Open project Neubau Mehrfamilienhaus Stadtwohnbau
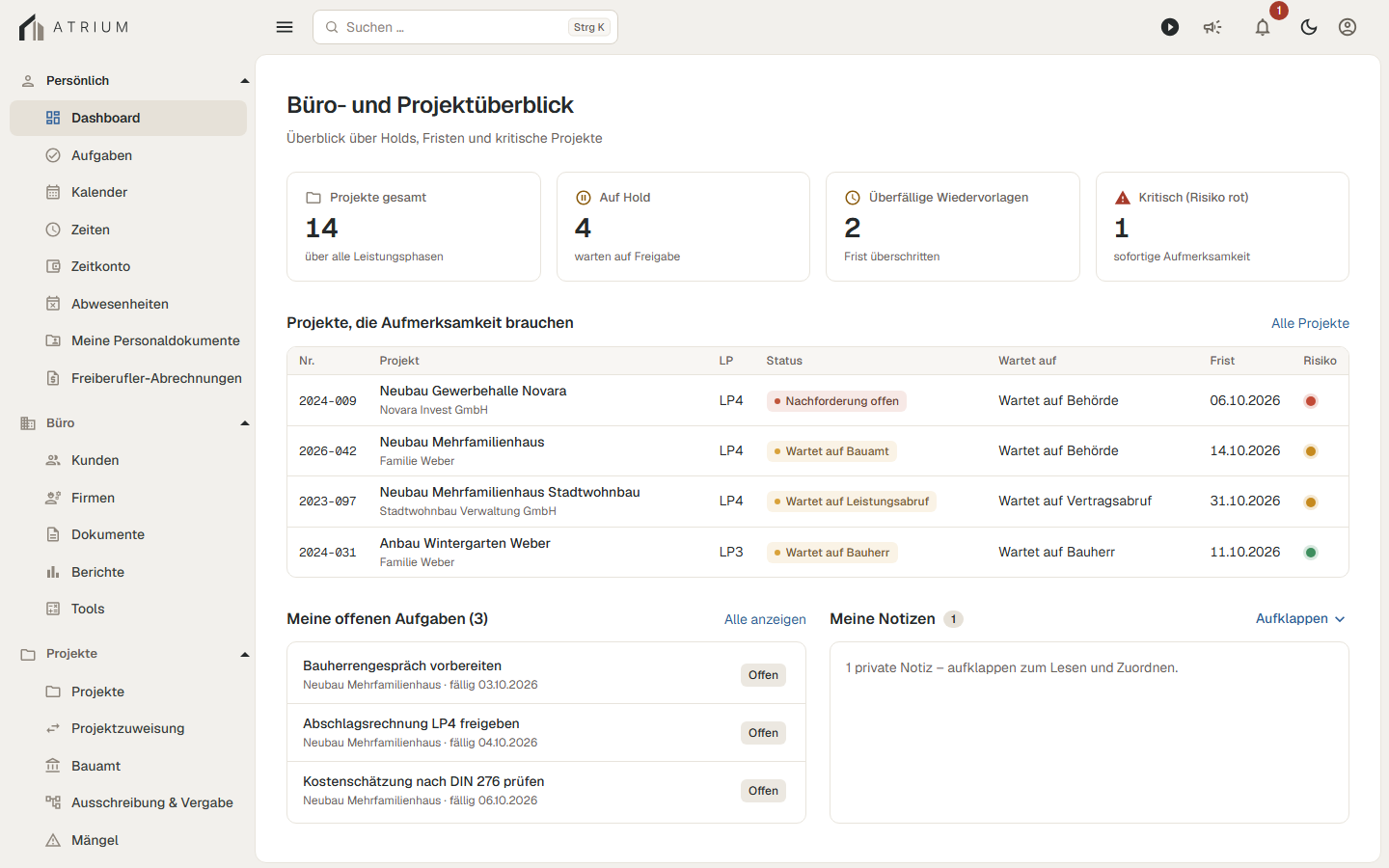Screen dimensions: 1389x868 point(509,492)
